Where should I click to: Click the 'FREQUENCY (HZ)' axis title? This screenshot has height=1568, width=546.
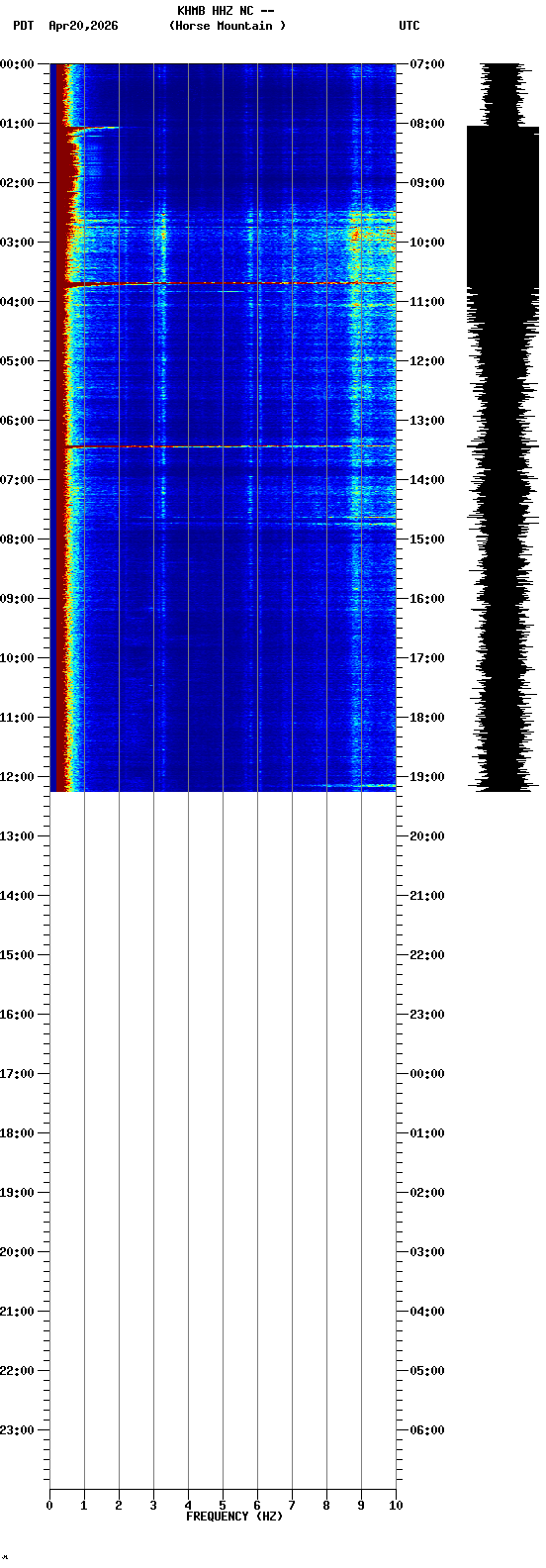coord(234,1517)
